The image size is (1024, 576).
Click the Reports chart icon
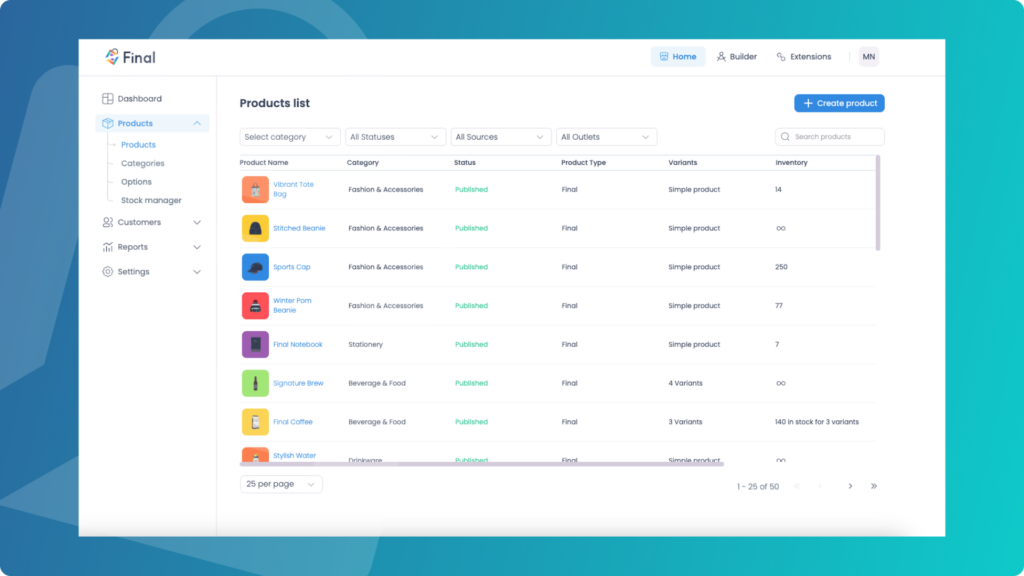click(108, 247)
